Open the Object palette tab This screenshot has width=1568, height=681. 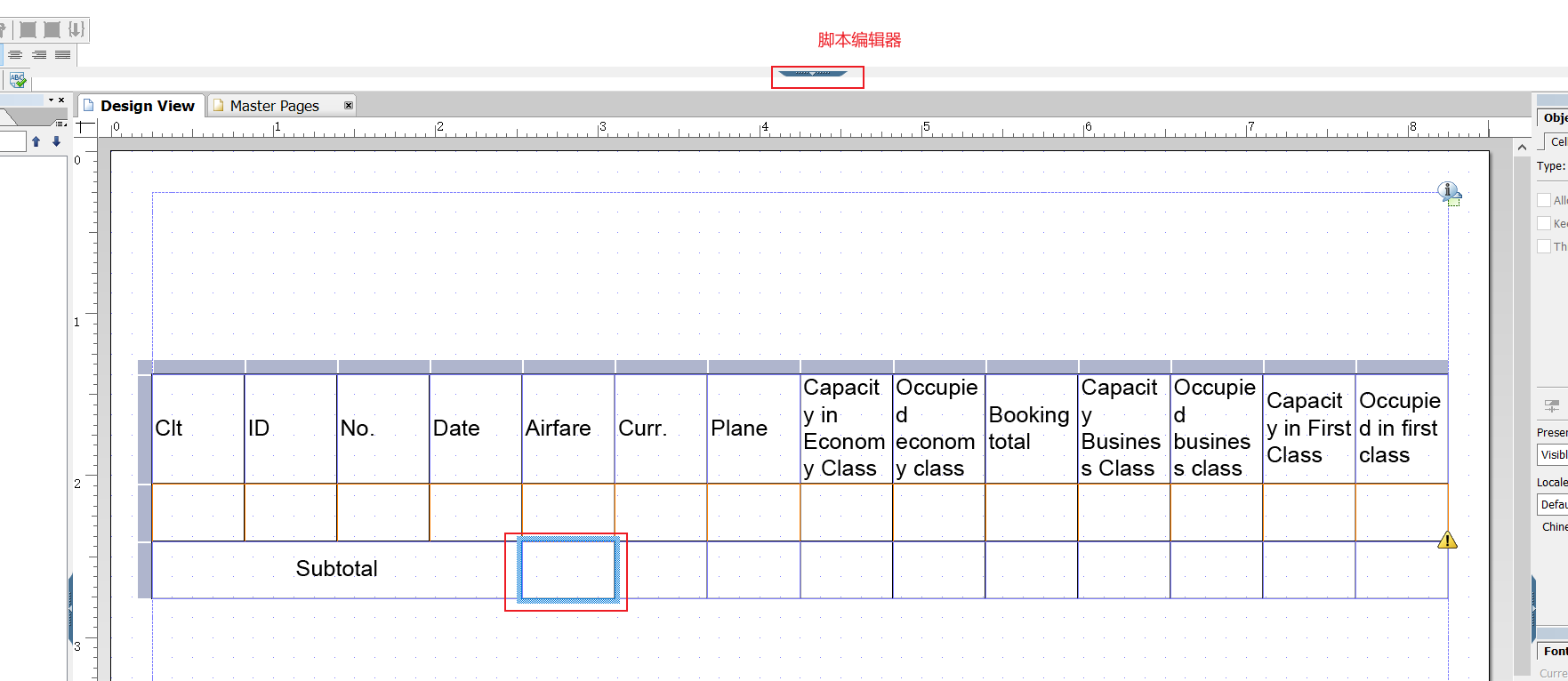pos(1553,117)
